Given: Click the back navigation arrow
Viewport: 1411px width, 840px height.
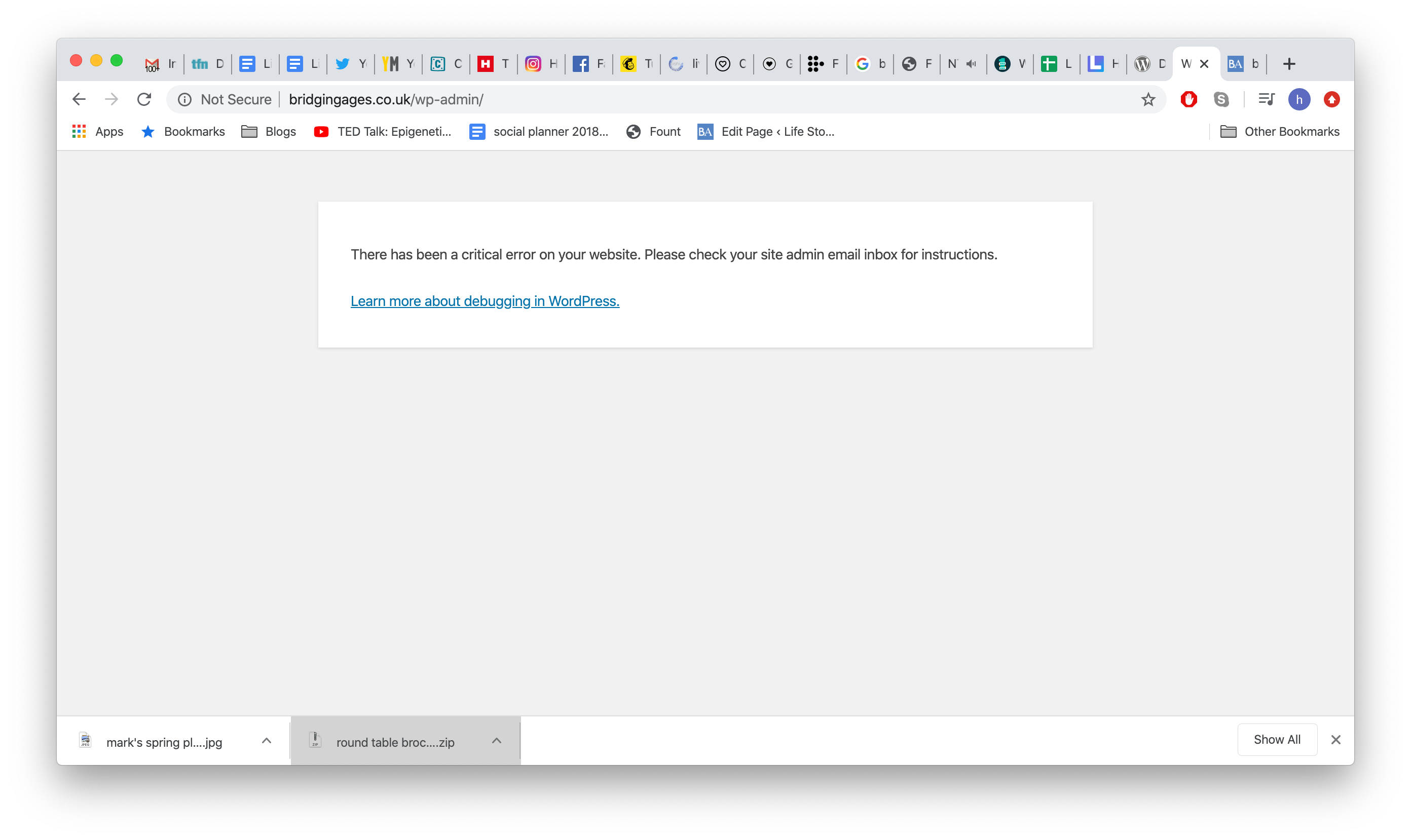Looking at the screenshot, I should click(79, 100).
